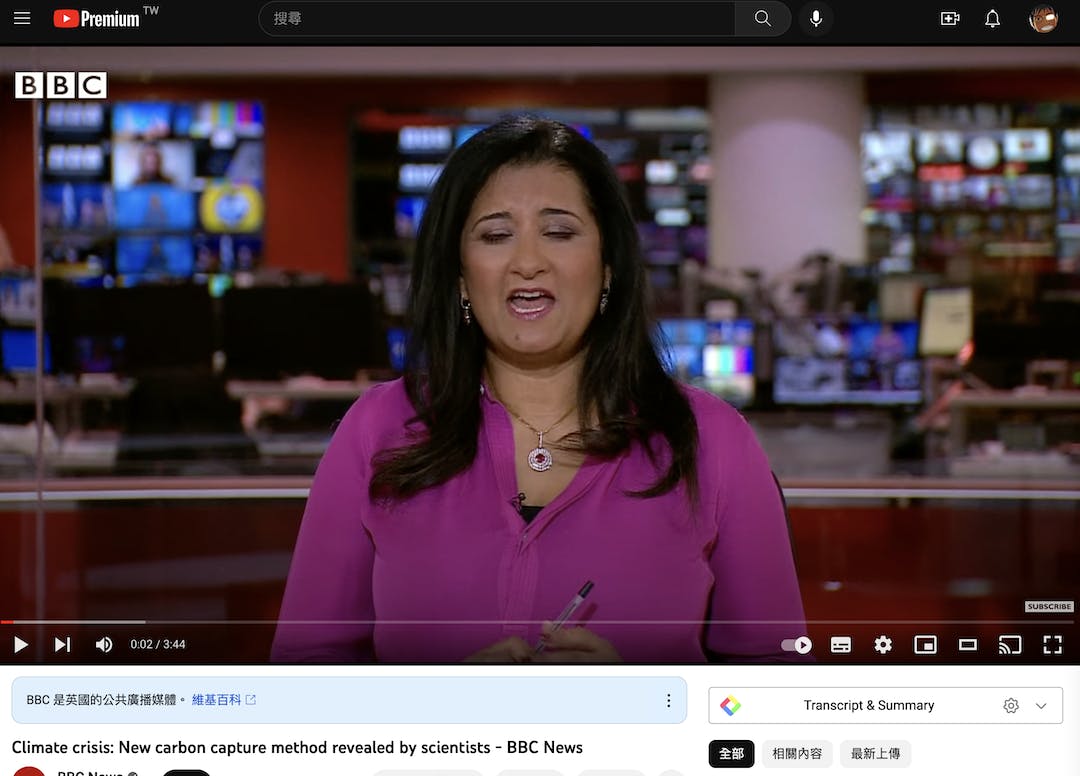Open Transcript & Summary settings gear
The height and width of the screenshot is (776, 1080).
coord(1010,706)
